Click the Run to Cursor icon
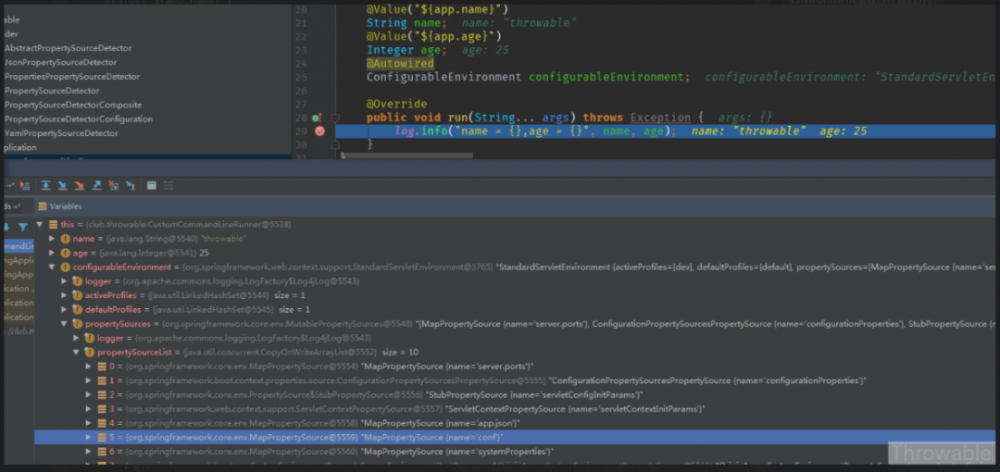 pos(129,185)
